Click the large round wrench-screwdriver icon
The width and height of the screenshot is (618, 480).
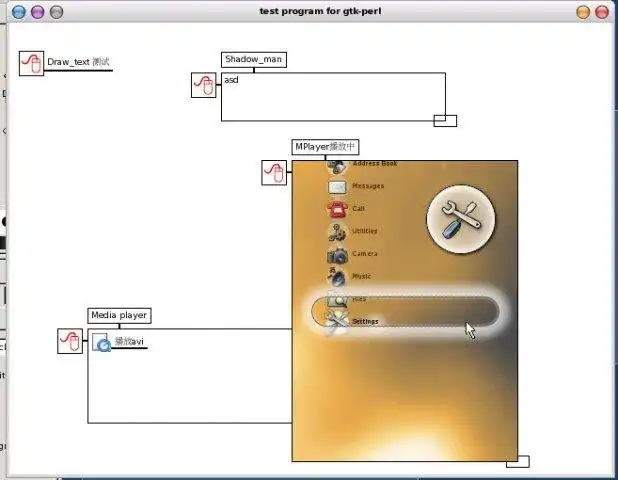click(x=461, y=219)
